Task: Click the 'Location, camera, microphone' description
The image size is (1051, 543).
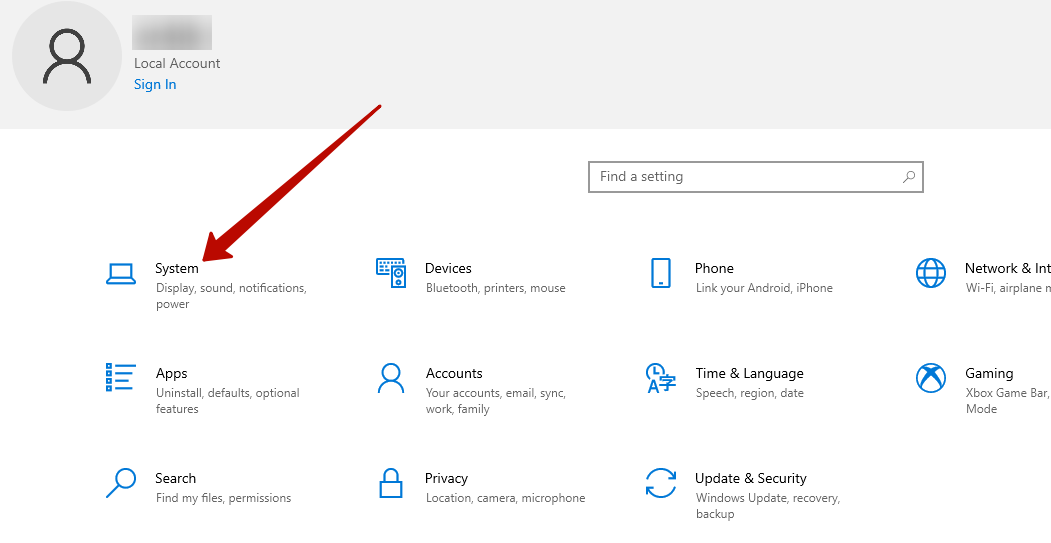Action: 505,498
